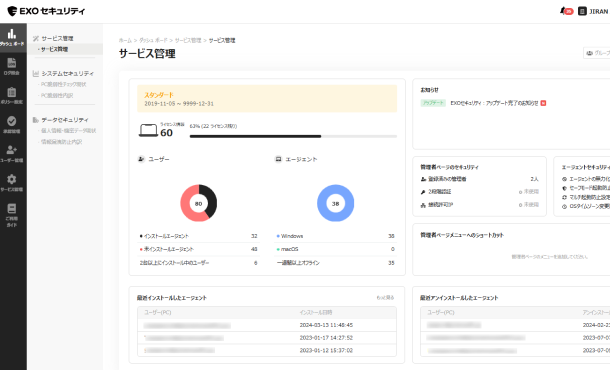Open the Log inquiry document icon in the left sidebar
The width and height of the screenshot is (610, 370).
[x=12, y=63]
